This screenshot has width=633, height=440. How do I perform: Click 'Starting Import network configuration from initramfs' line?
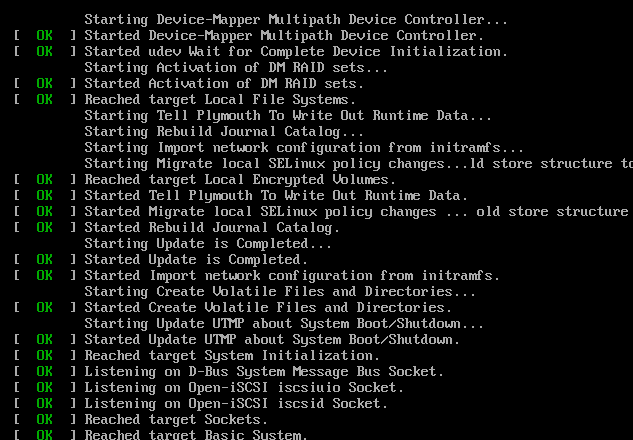pyautogui.click(x=289, y=147)
